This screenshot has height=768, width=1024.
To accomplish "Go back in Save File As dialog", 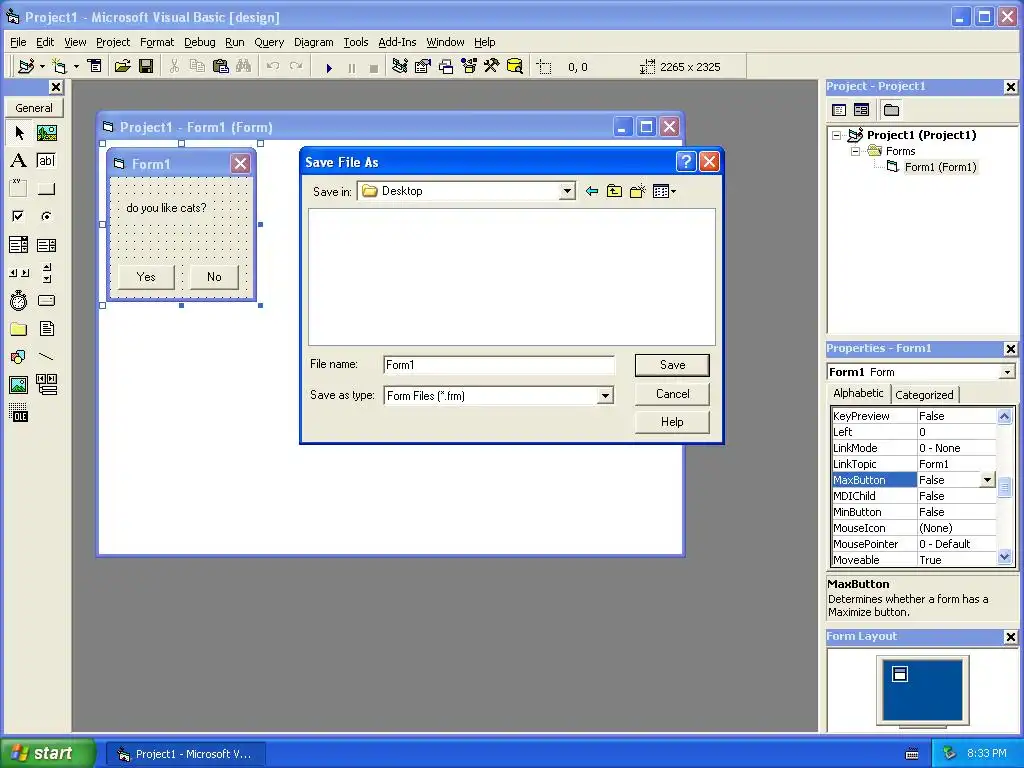I will point(592,191).
